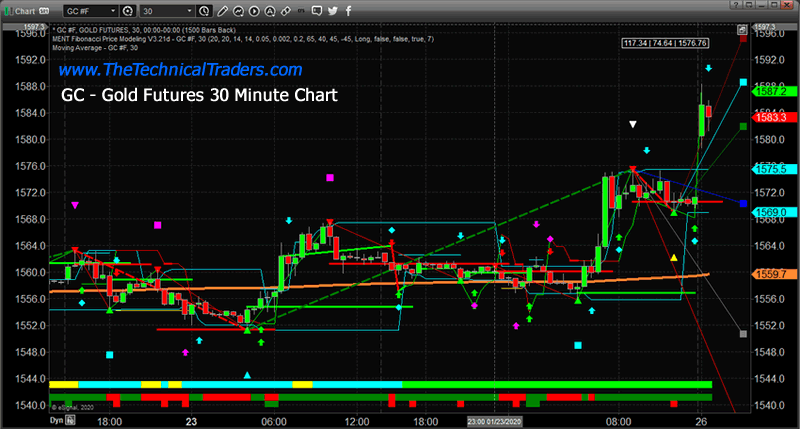Click the Chart window title label
800x429 pixels.
click(24, 8)
